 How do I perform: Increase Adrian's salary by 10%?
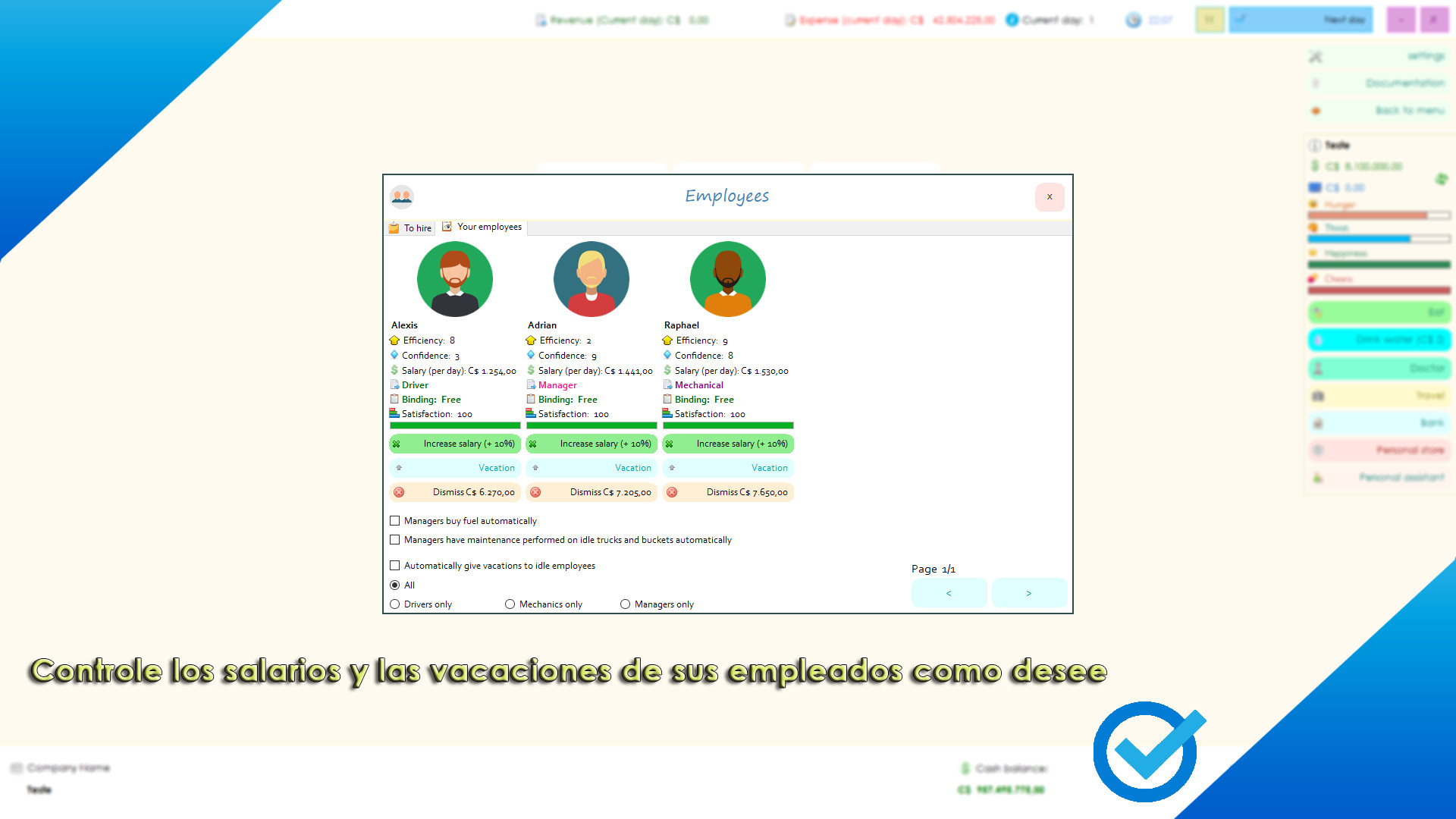click(x=591, y=444)
